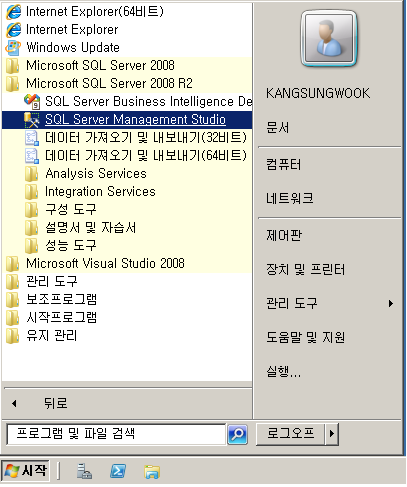Screen dimensions: 407x487
Task: Click the 로그오프 button
Action: pos(290,434)
